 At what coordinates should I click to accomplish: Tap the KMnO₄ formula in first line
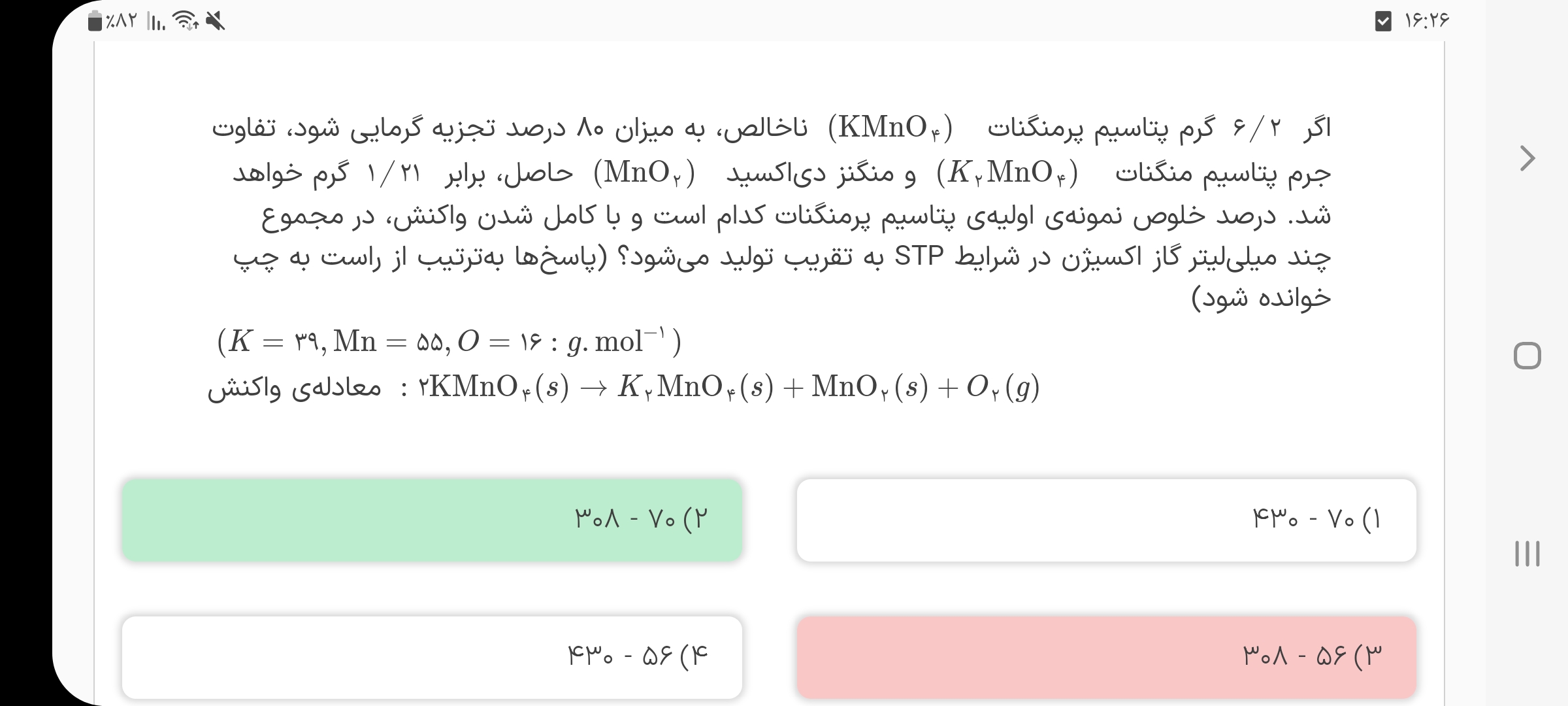tap(890, 127)
